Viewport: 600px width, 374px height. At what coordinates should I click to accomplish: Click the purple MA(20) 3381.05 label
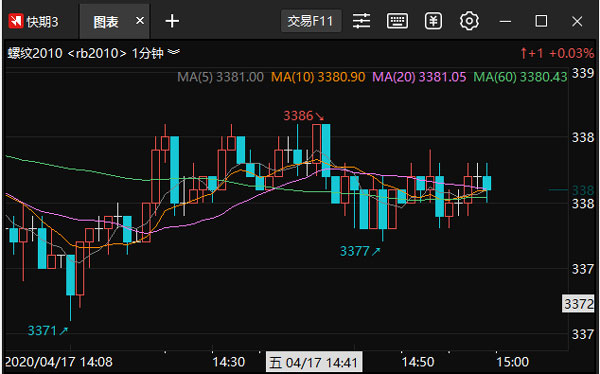(x=419, y=77)
